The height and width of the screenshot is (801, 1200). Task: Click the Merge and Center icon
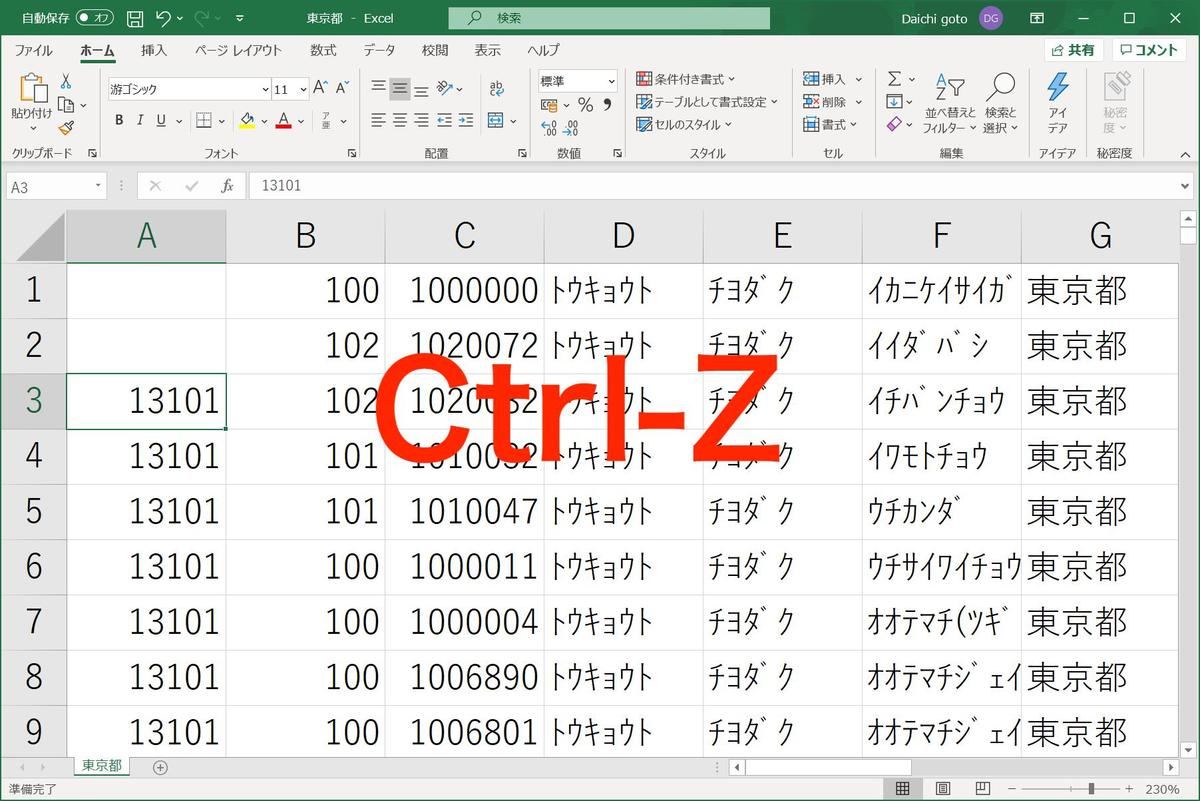tap(495, 120)
